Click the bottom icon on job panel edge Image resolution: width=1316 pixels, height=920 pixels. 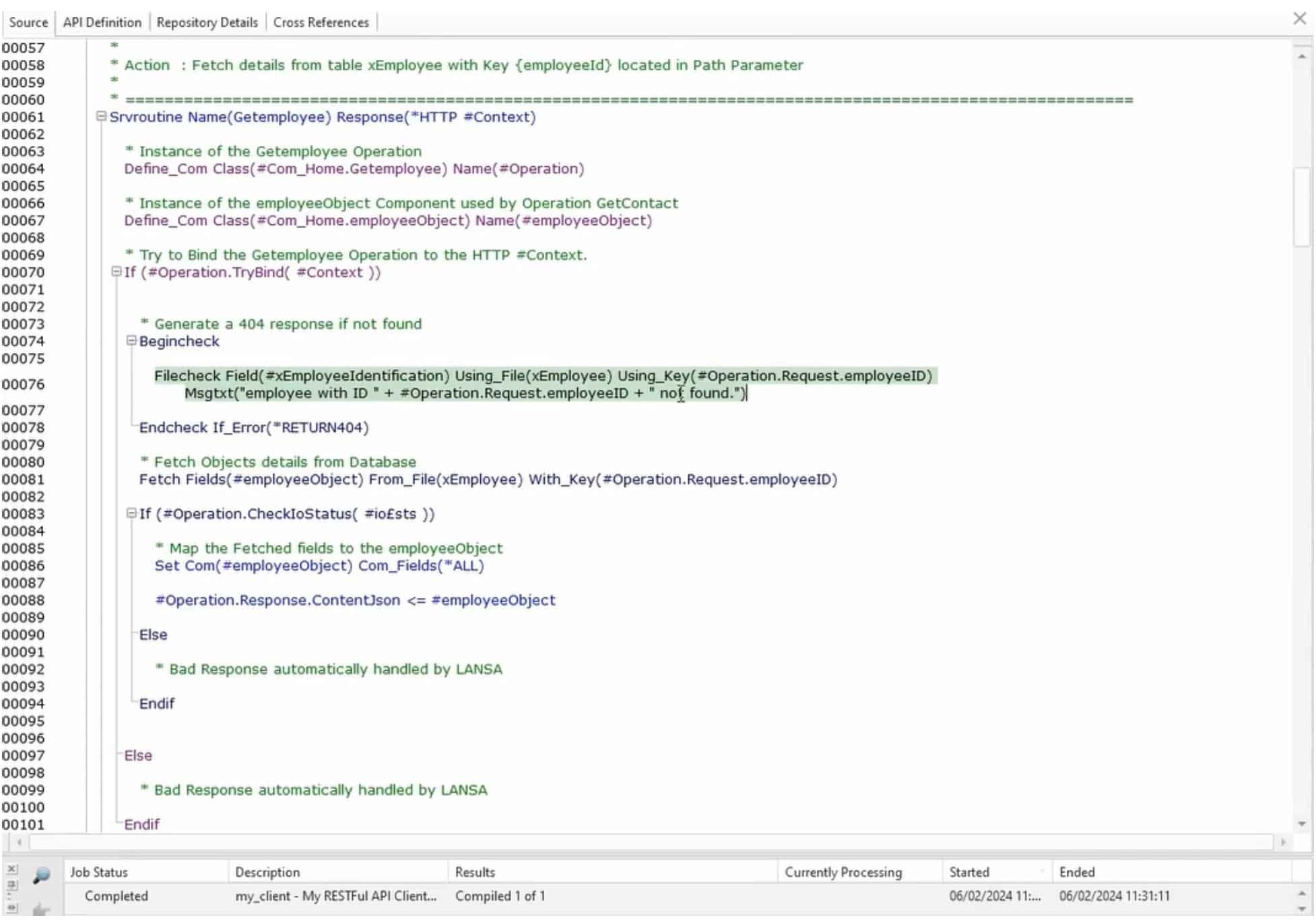click(x=11, y=907)
